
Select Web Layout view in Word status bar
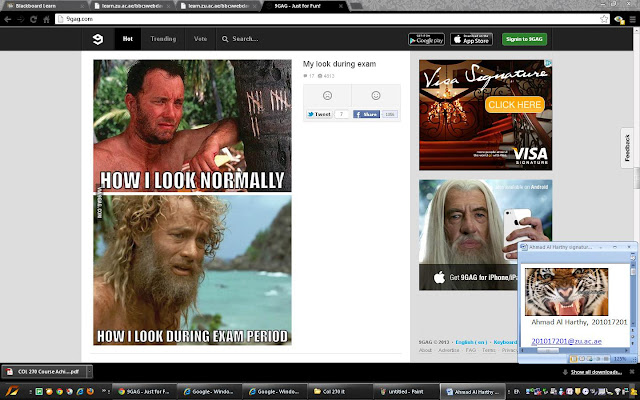pos(590,359)
